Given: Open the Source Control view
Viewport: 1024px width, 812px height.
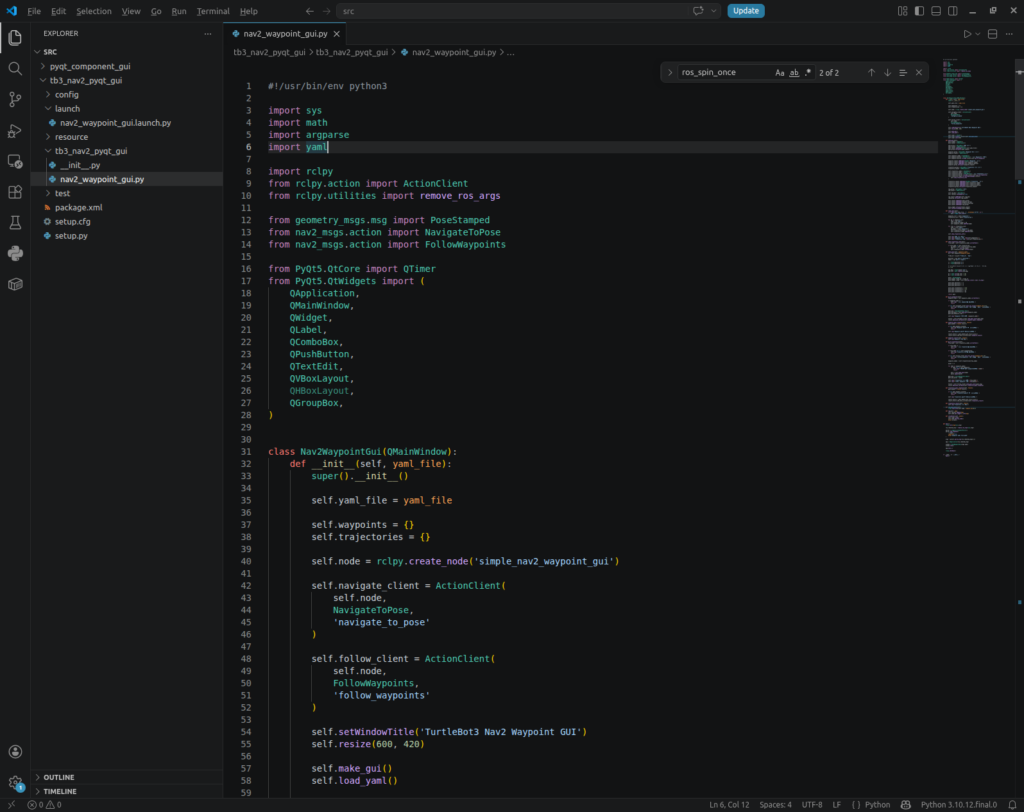Looking at the screenshot, I should [15, 99].
